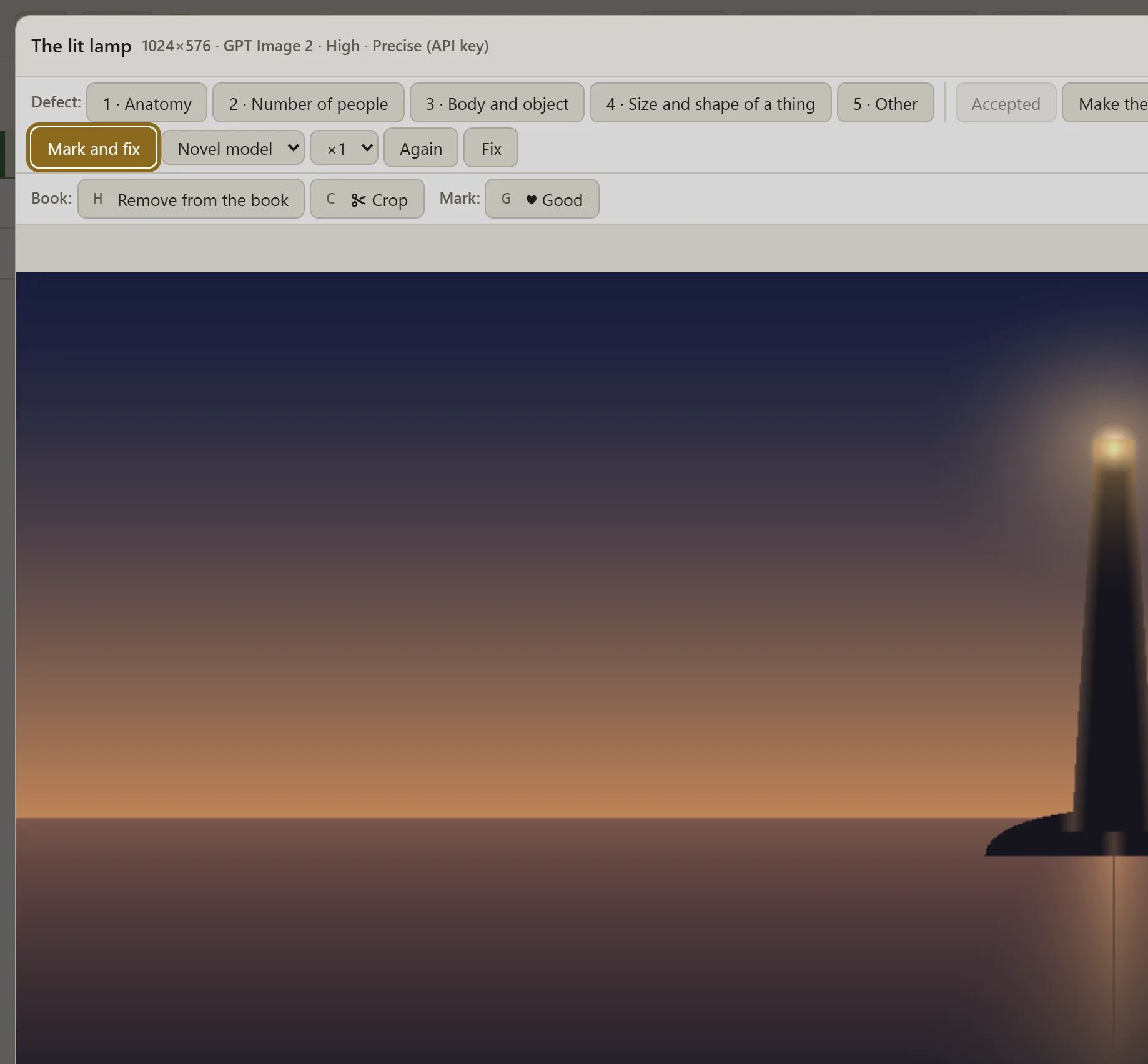Click the partially visible Make the button
Viewport: 1148px width, 1064px height.
point(1106,103)
